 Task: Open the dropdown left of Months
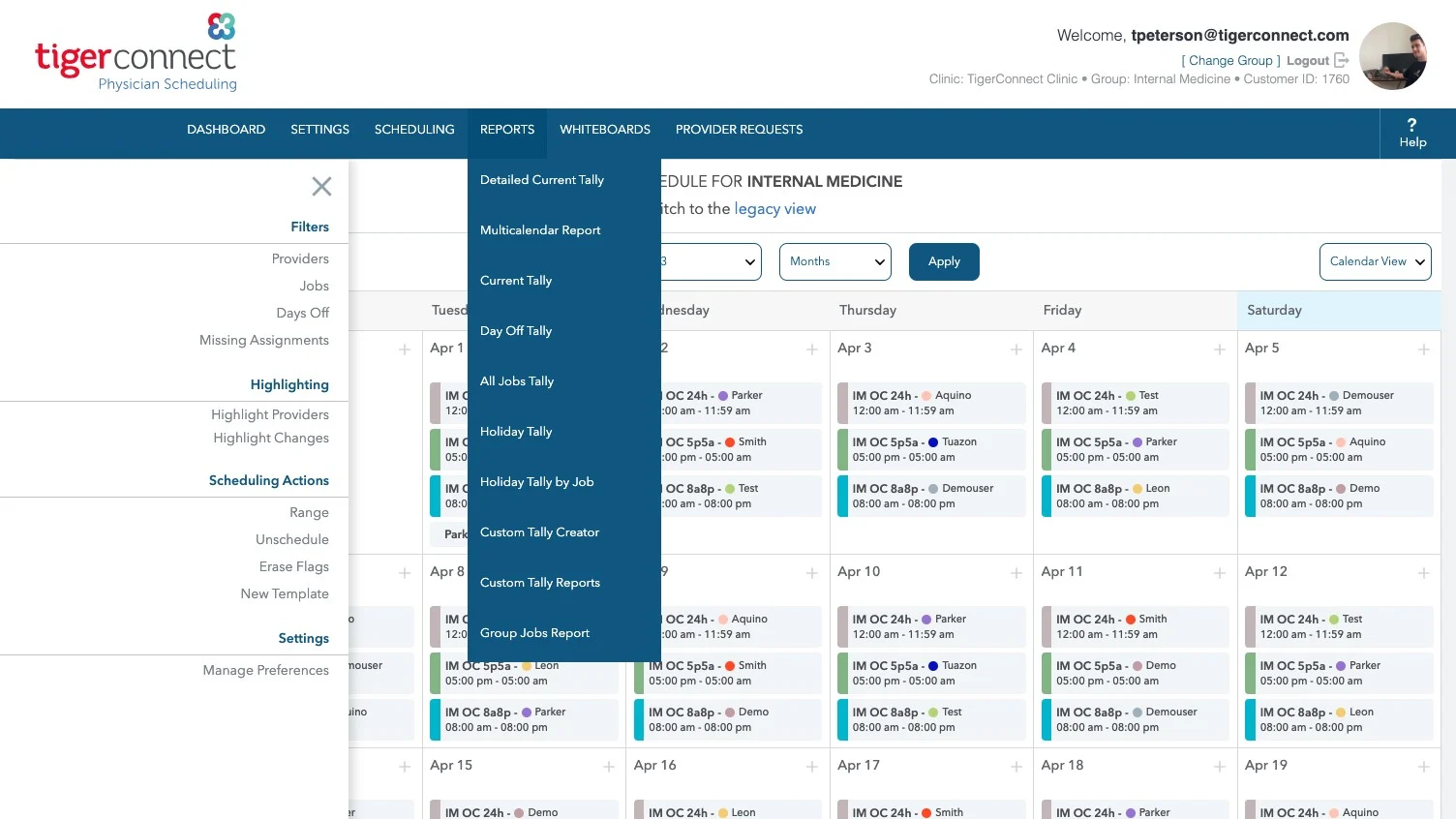coord(712,261)
